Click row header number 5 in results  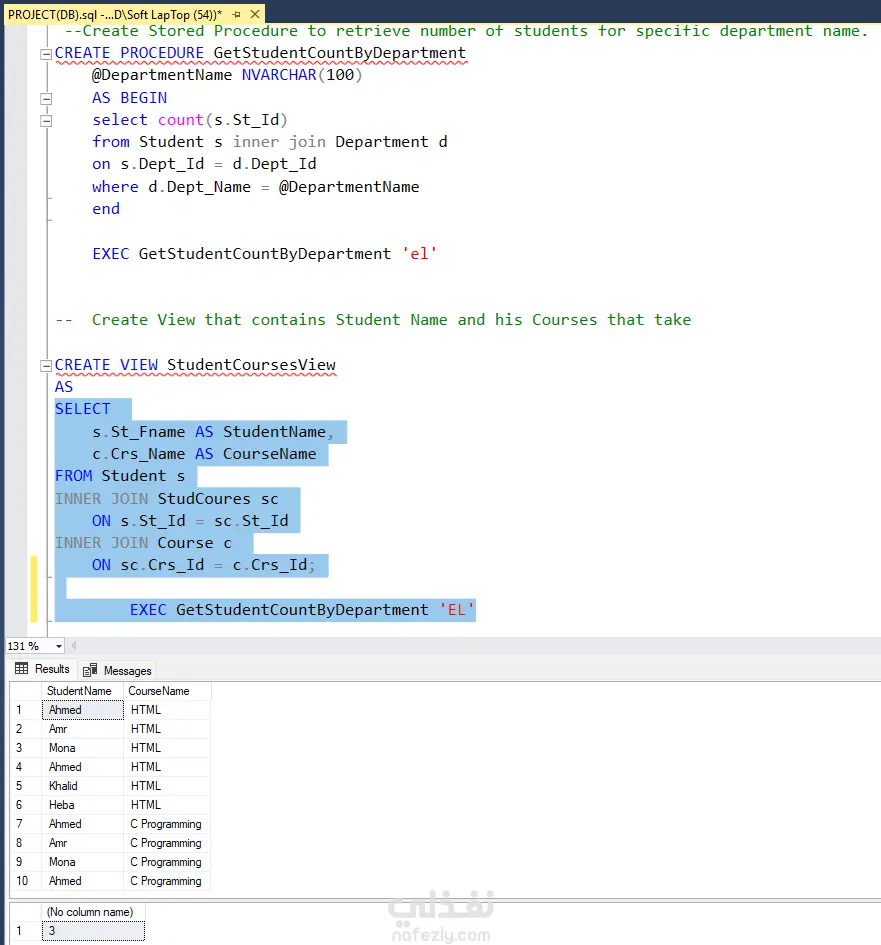pyautogui.click(x=25, y=786)
